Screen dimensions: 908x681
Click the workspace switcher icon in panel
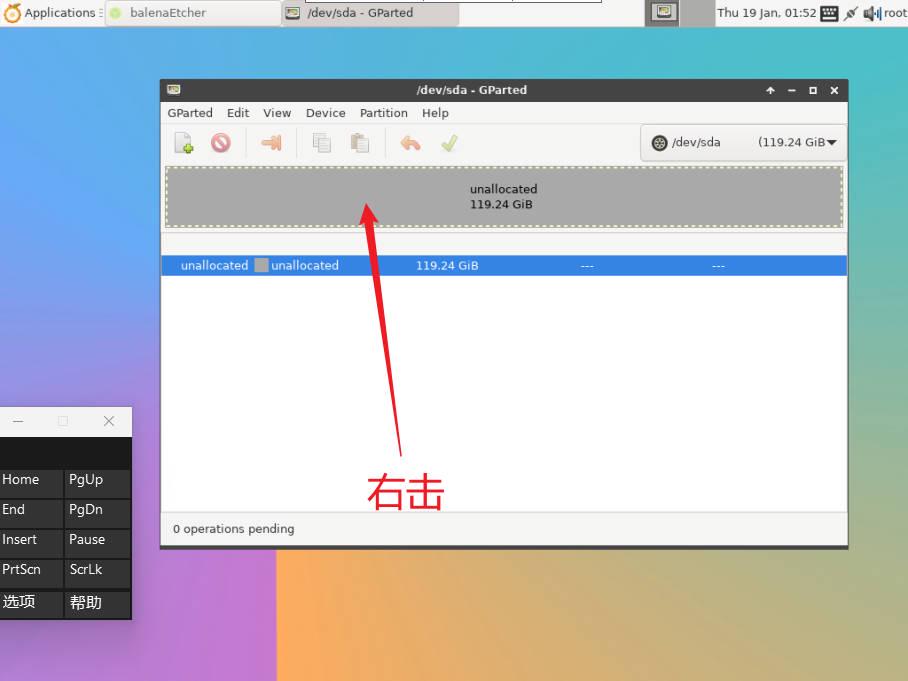pyautogui.click(x=663, y=13)
